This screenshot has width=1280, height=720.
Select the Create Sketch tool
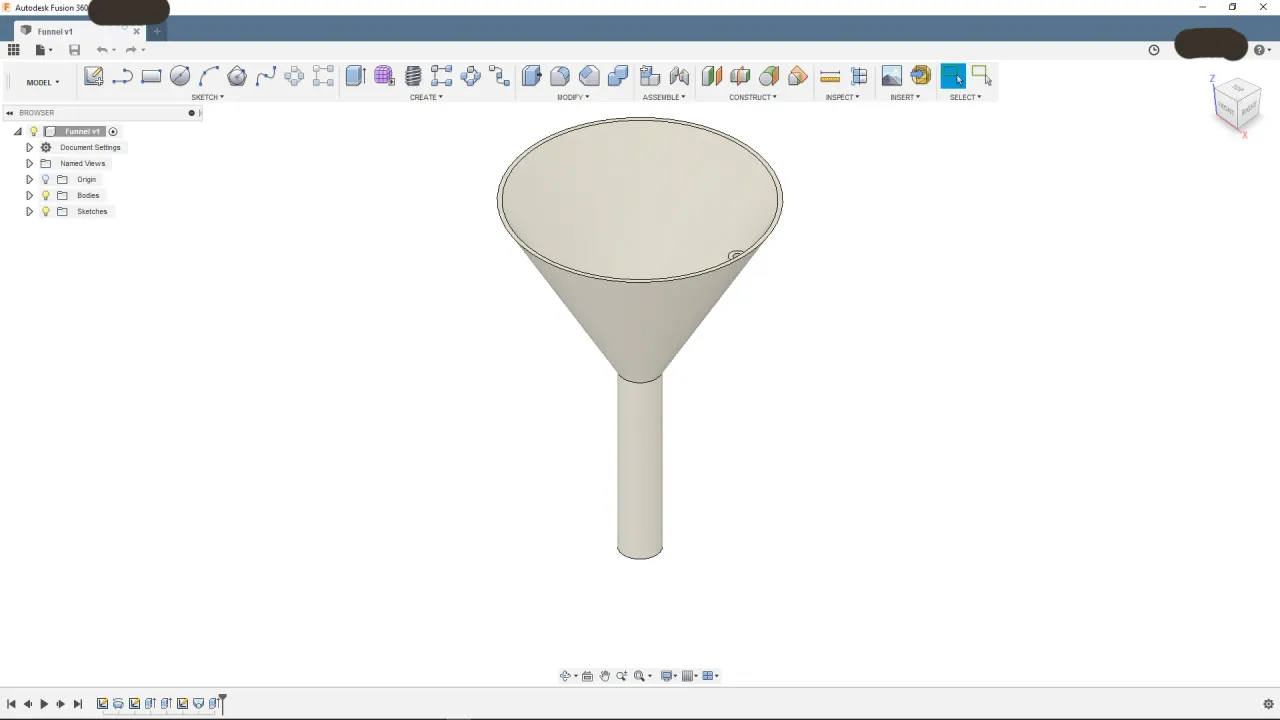[x=94, y=76]
